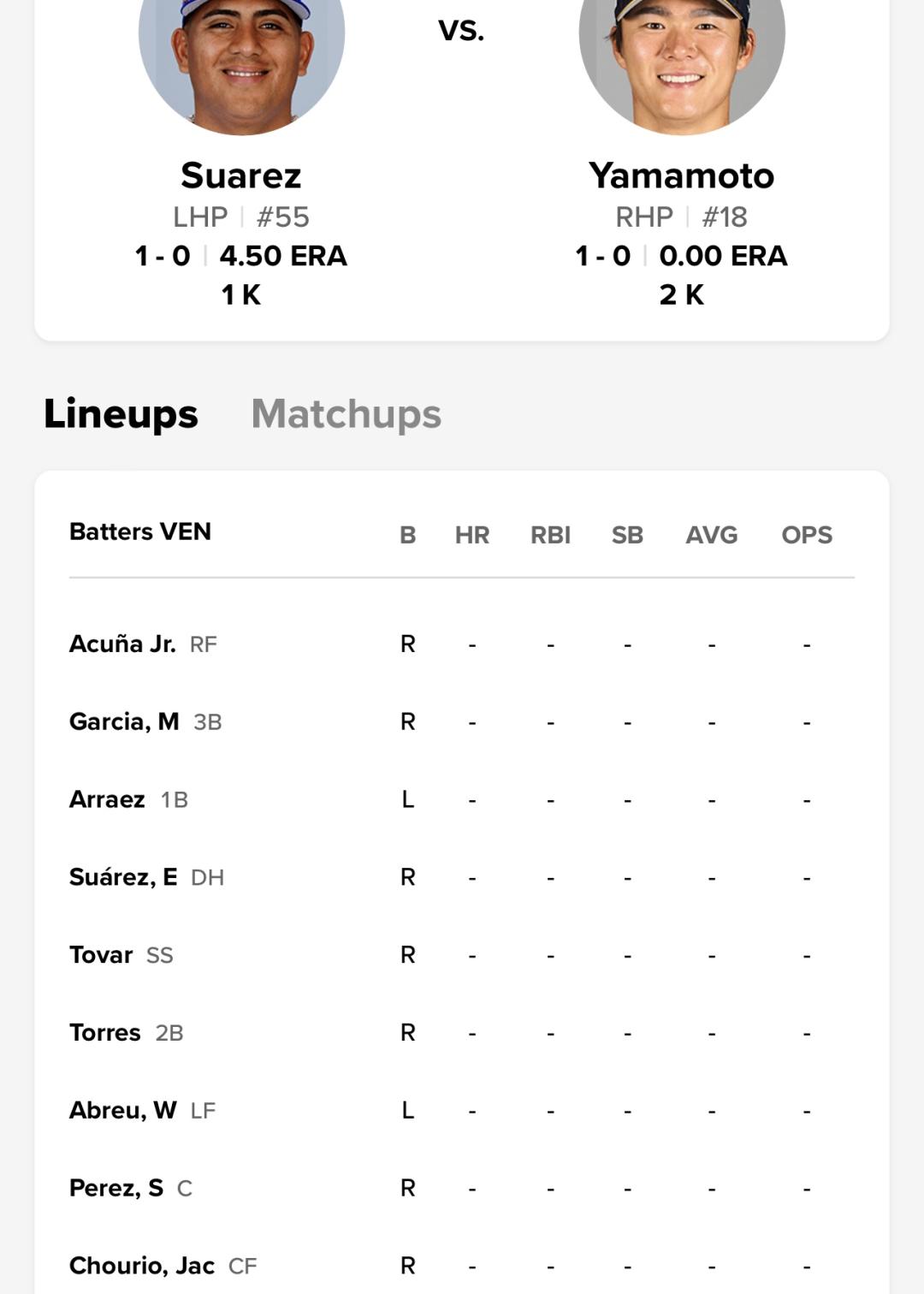Open Acuña Jr. player row
The width and height of the screenshot is (924, 1294).
[122, 644]
